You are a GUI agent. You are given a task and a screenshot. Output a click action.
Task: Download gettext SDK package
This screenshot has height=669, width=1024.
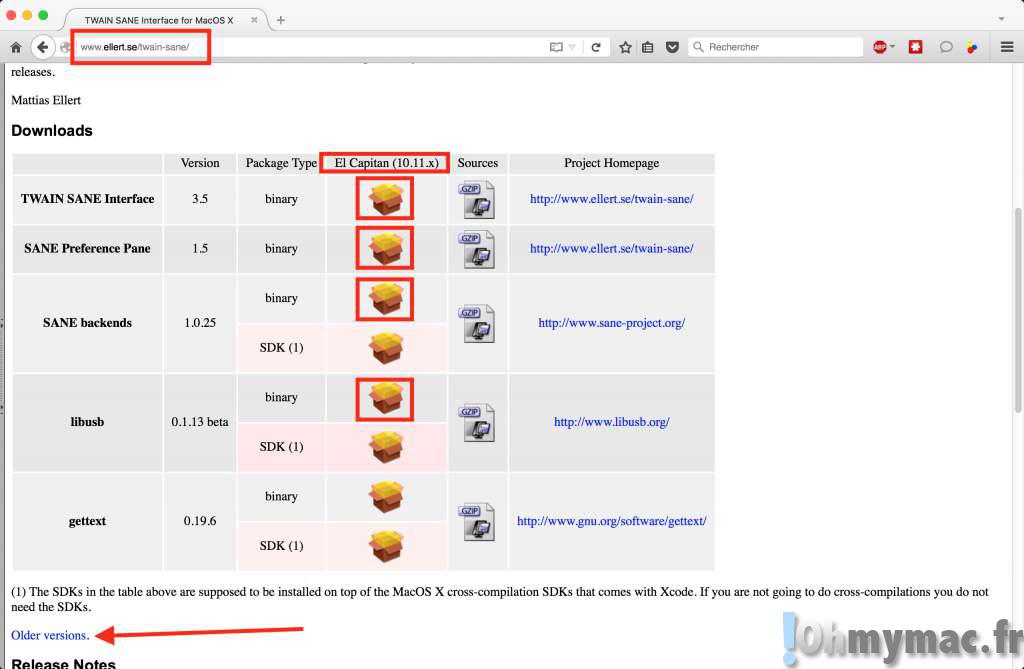pos(385,546)
